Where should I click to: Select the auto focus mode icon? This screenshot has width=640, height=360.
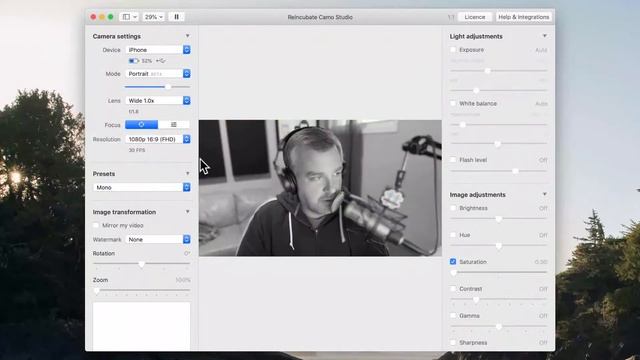(x=141, y=124)
